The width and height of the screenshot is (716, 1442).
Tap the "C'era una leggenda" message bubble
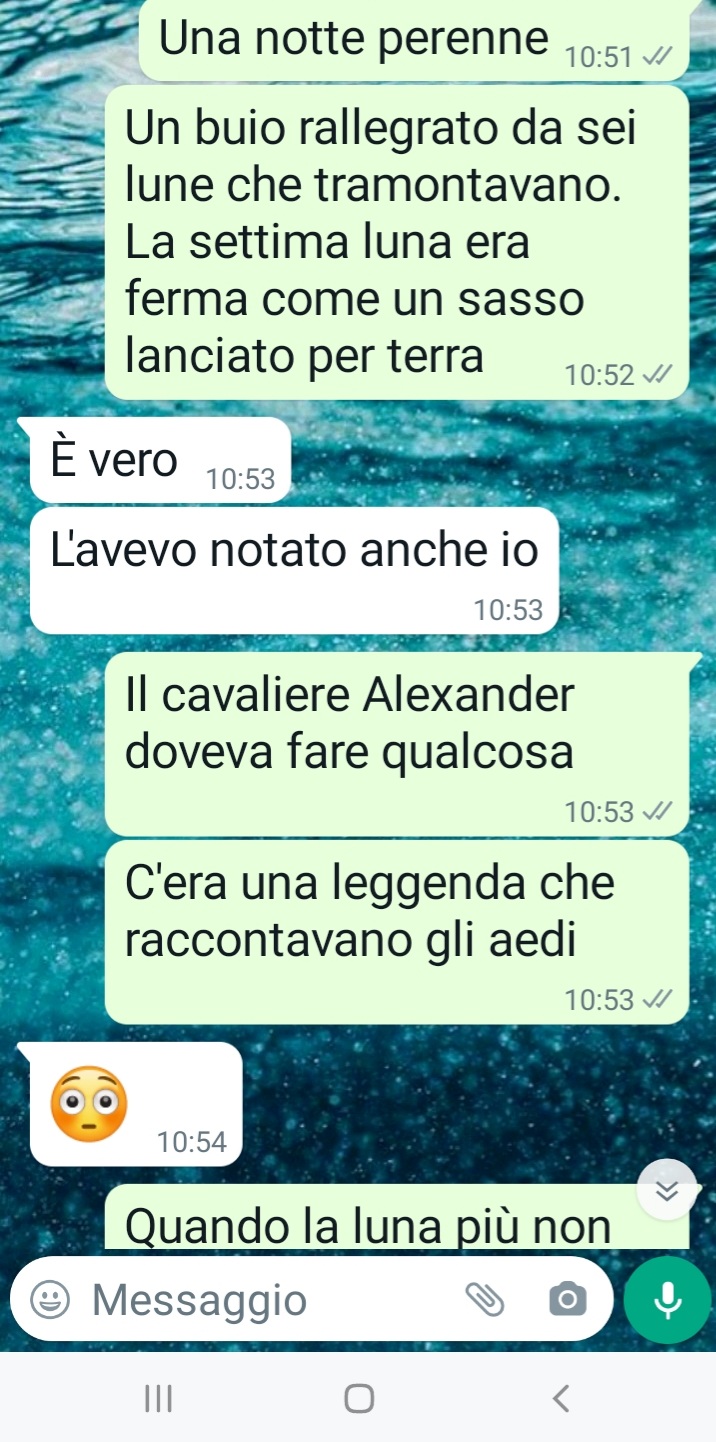pos(397,933)
